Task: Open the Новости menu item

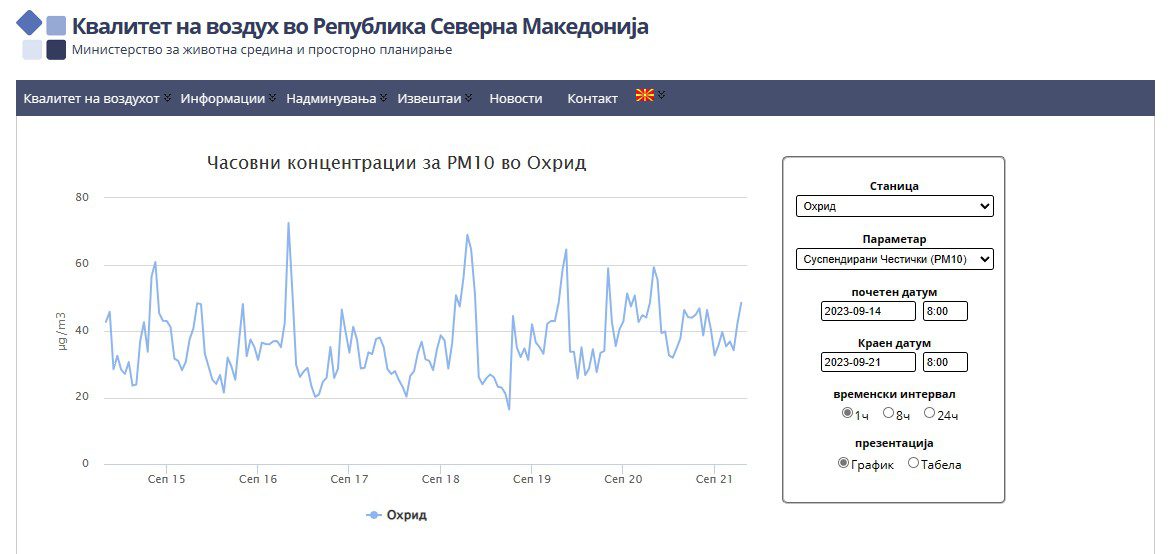Action: pos(515,99)
